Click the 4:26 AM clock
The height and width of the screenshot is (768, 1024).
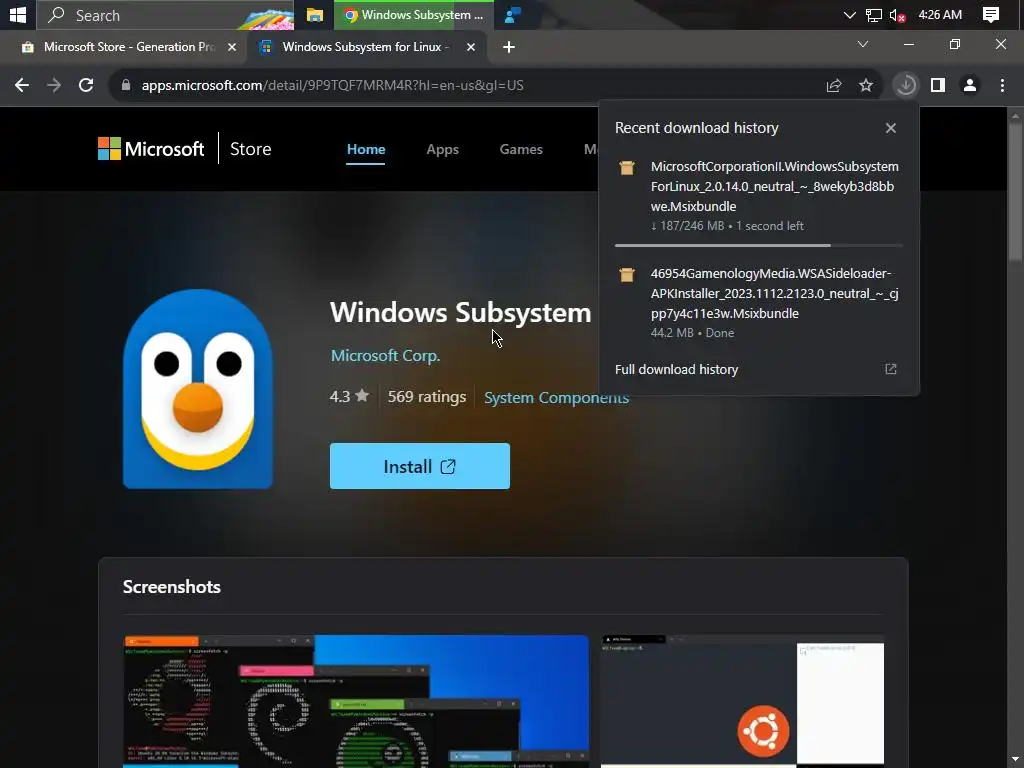[940, 14]
